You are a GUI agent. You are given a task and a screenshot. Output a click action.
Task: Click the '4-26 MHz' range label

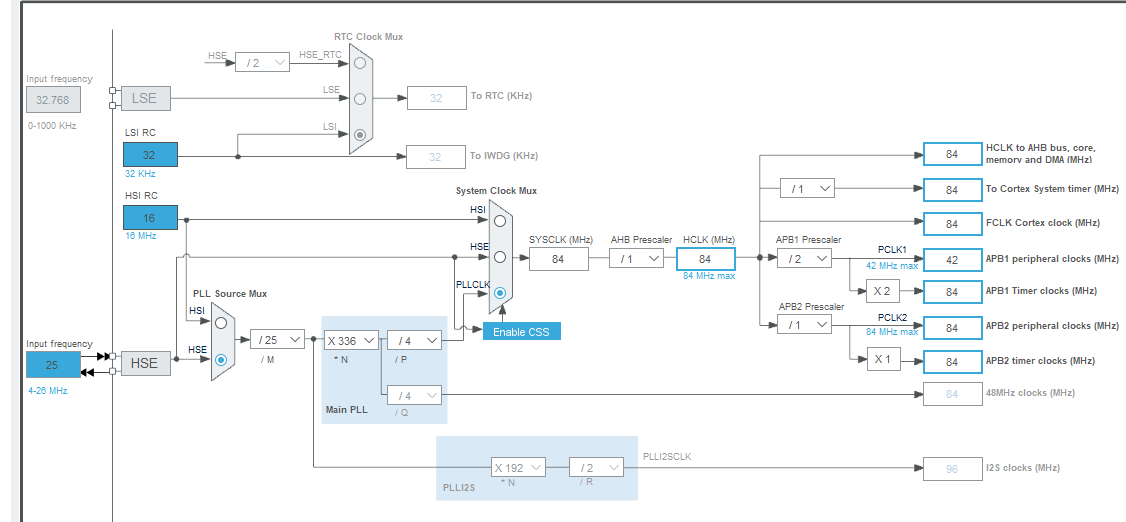49,390
